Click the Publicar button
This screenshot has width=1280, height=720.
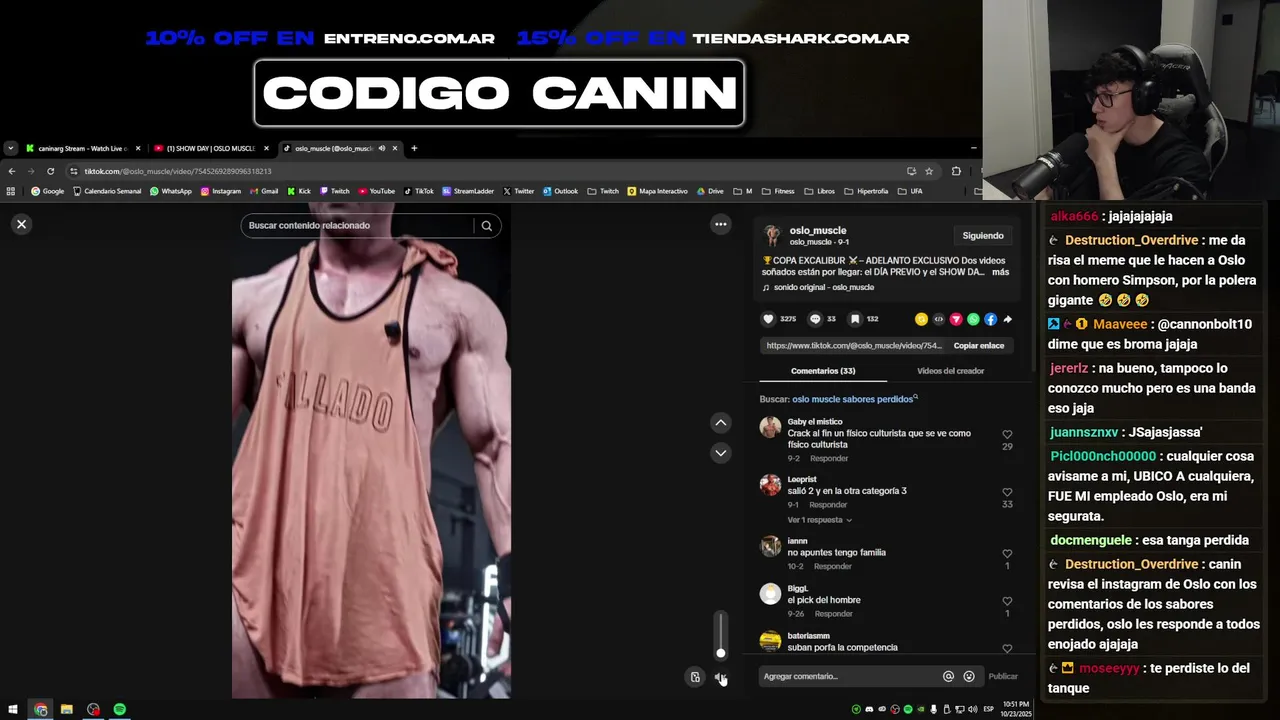[x=1003, y=676]
